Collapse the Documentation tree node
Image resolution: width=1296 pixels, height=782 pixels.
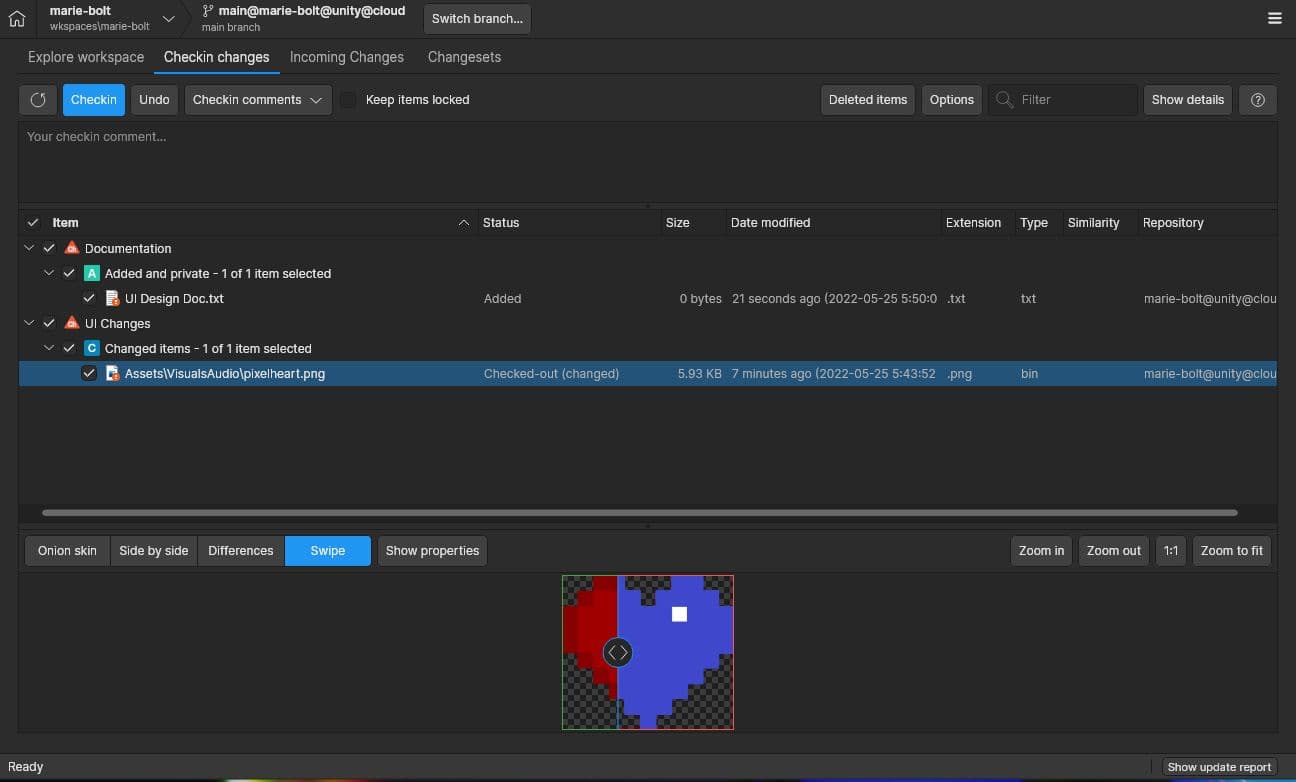(28, 248)
